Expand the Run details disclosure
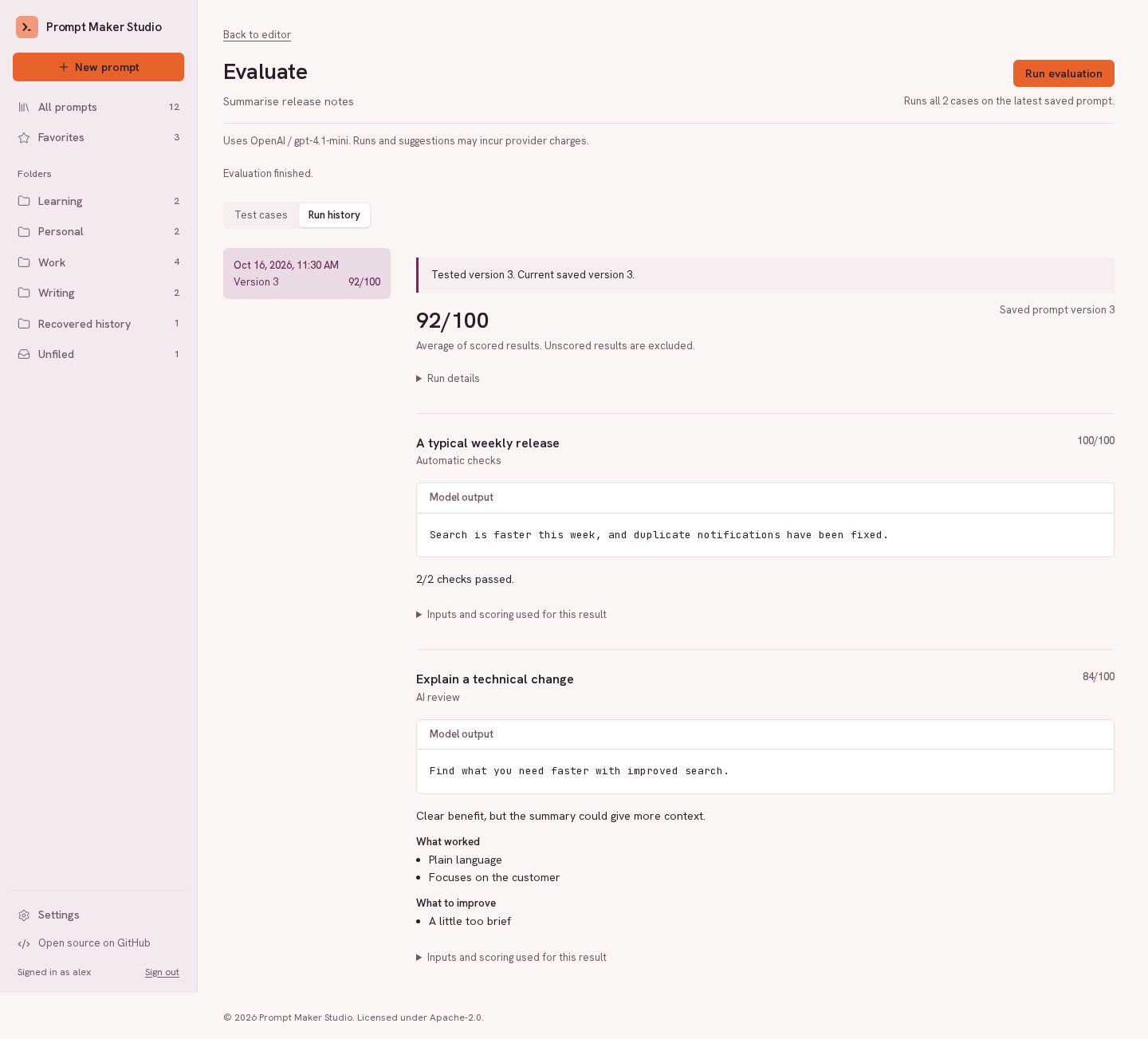This screenshot has width=1148, height=1039. coord(448,379)
